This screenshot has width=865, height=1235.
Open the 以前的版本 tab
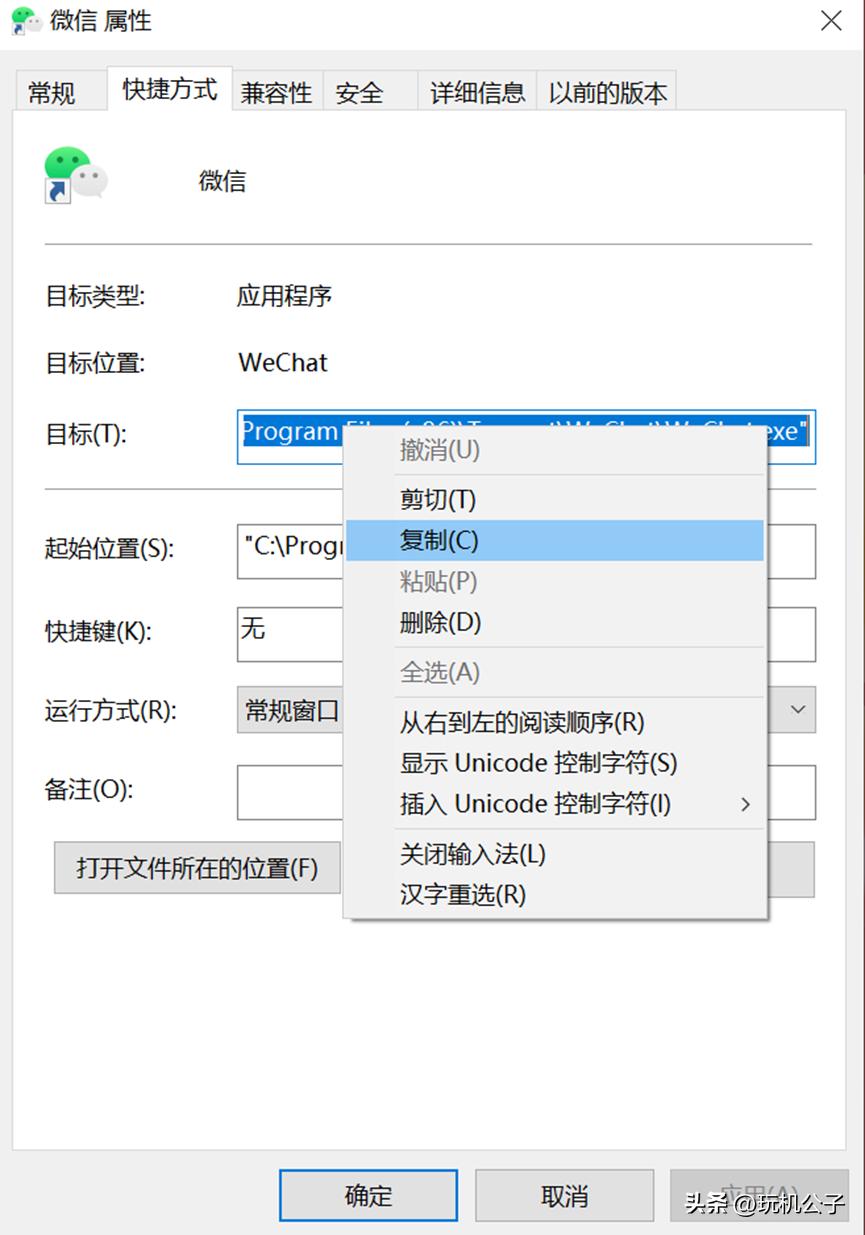[607, 91]
